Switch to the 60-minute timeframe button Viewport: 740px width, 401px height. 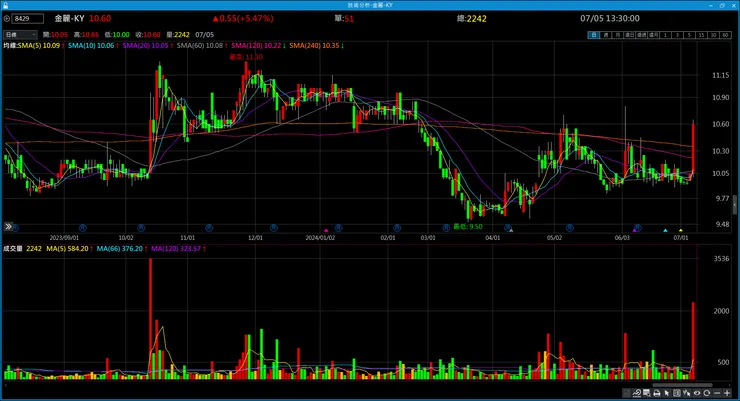point(725,35)
